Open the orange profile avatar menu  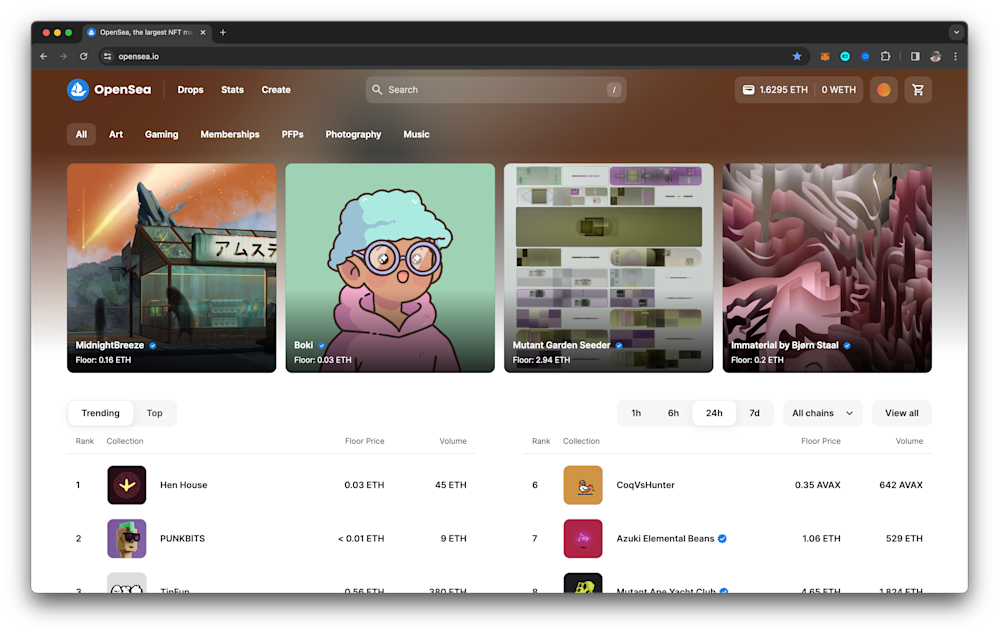point(884,90)
